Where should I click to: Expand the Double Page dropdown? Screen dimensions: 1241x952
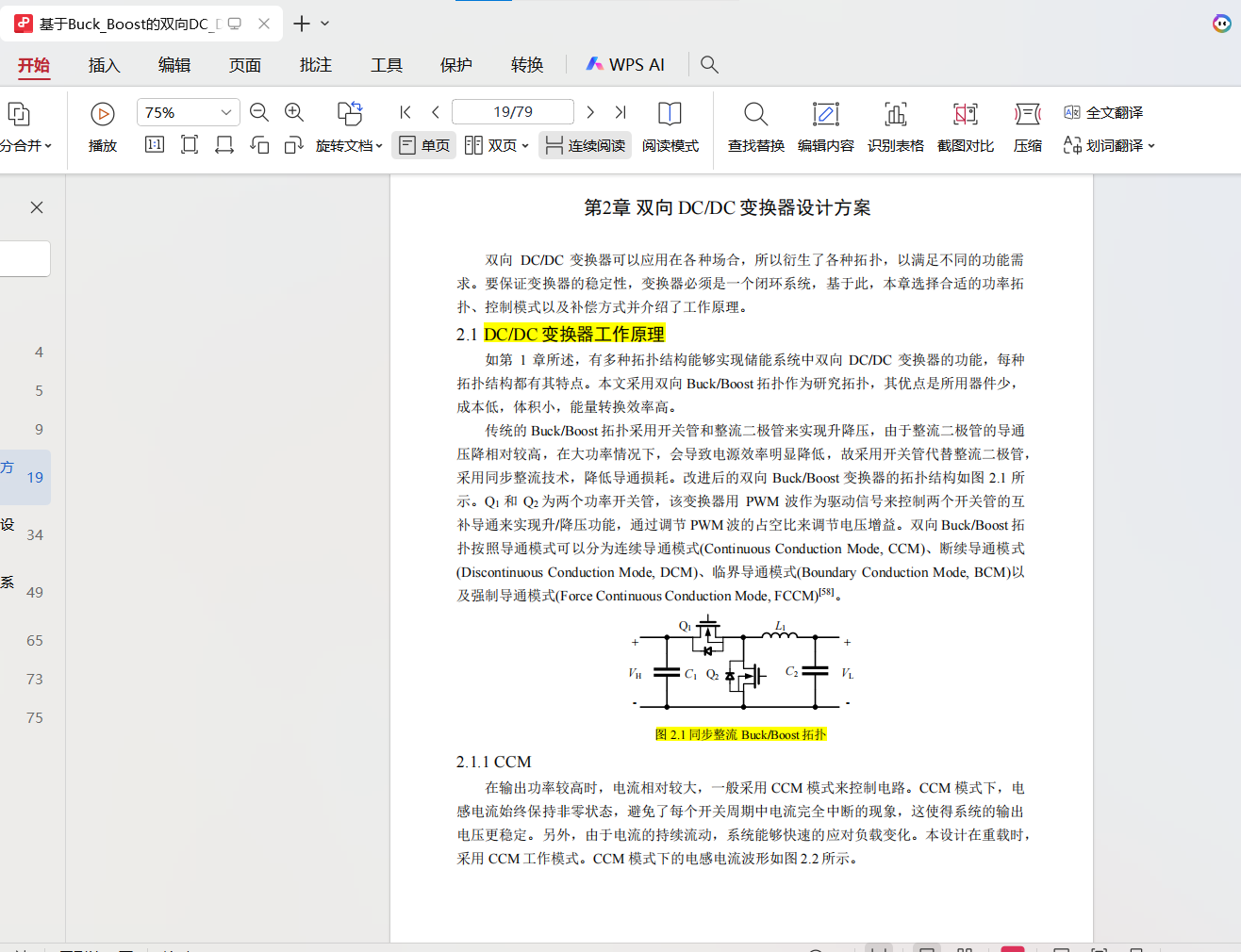(524, 146)
